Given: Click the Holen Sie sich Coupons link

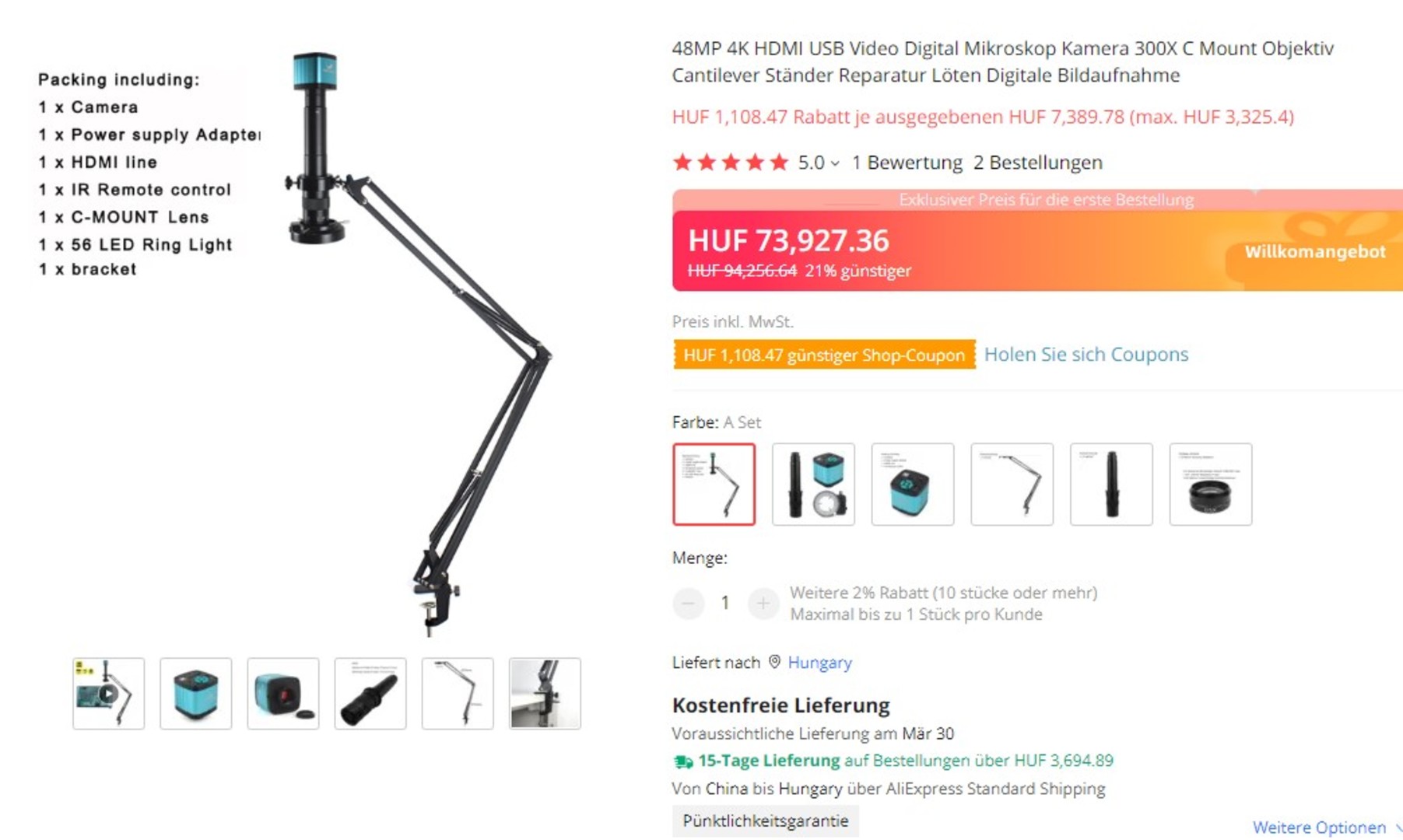Looking at the screenshot, I should click(x=1086, y=354).
